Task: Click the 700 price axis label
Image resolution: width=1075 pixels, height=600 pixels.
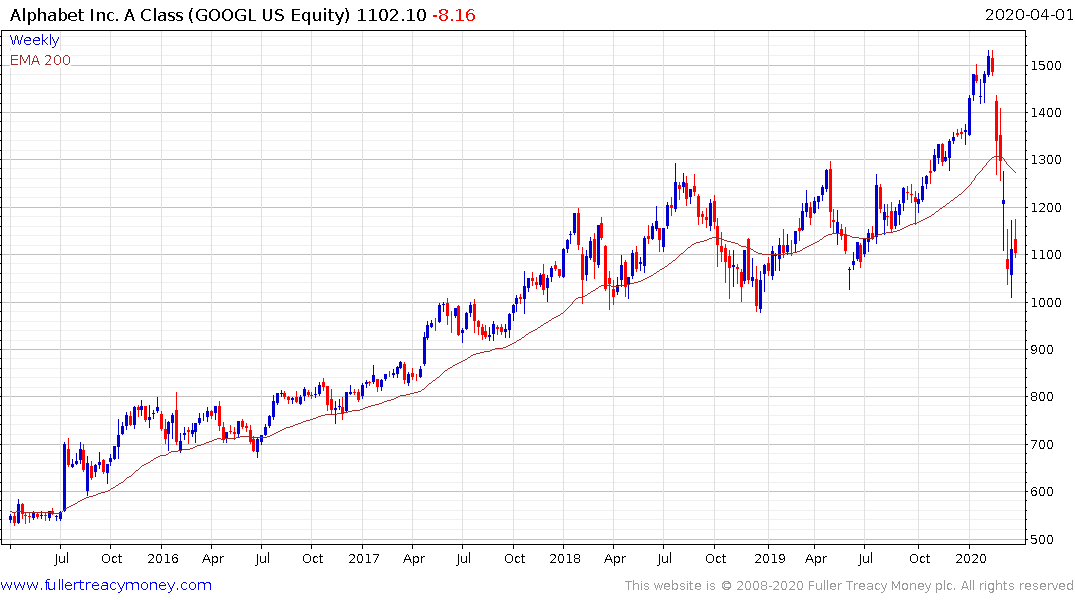Action: click(1042, 444)
